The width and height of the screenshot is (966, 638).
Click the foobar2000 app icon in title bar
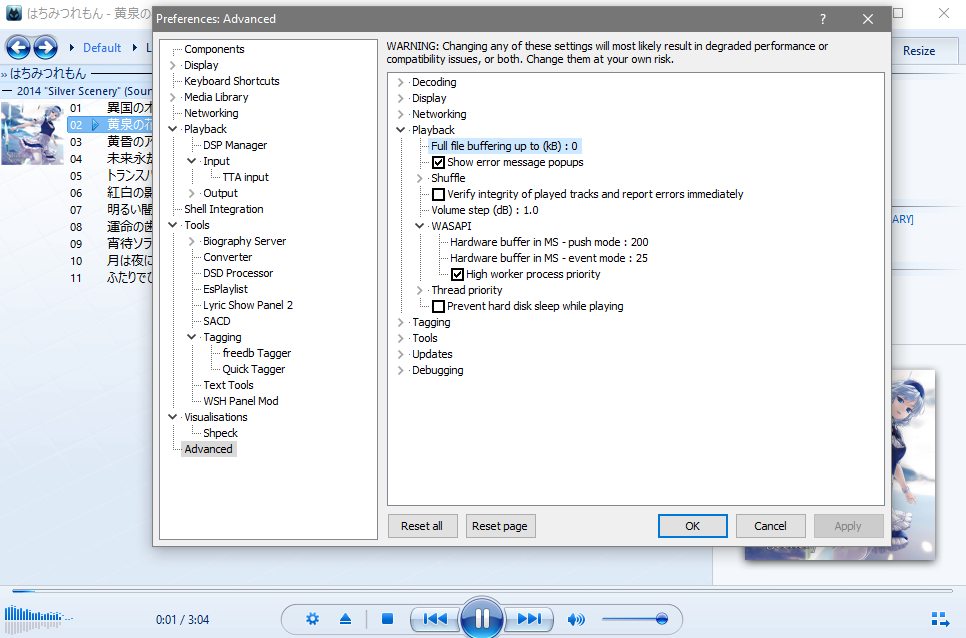14,12
